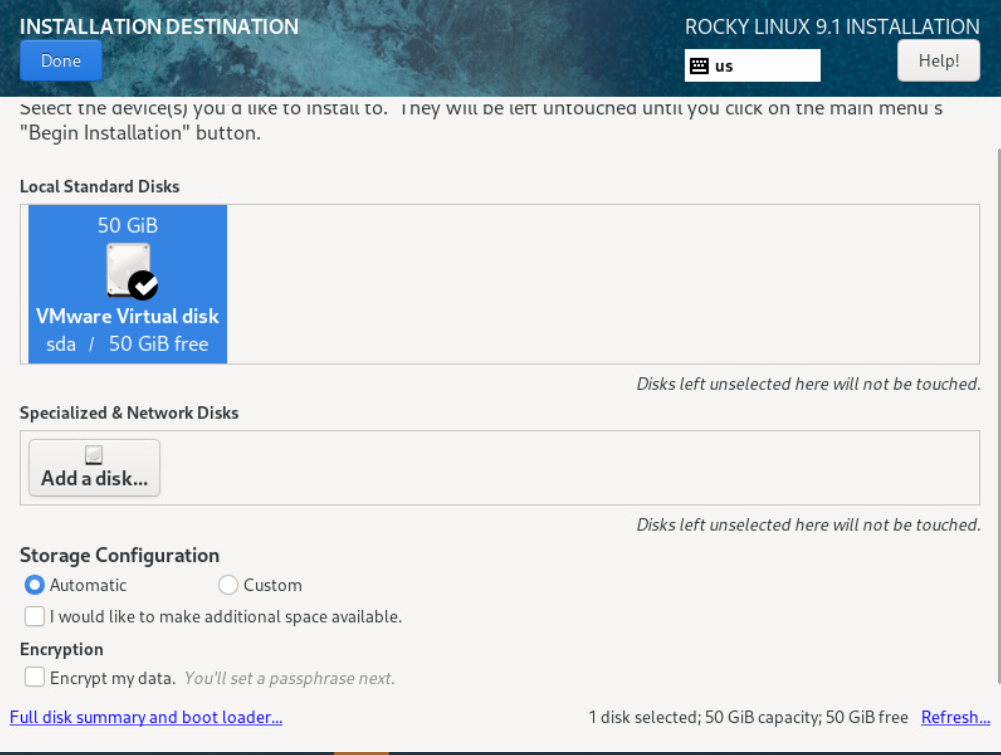Click the Done button
Screen dimensions: 1001x755
pyautogui.click(x=61, y=61)
